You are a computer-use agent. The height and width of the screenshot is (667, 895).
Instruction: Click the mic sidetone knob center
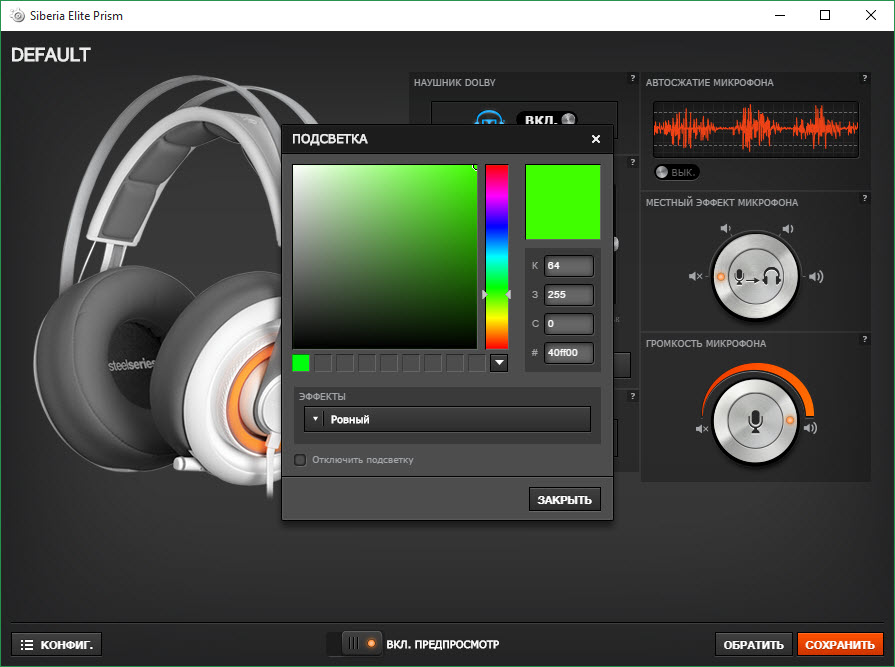pos(756,277)
